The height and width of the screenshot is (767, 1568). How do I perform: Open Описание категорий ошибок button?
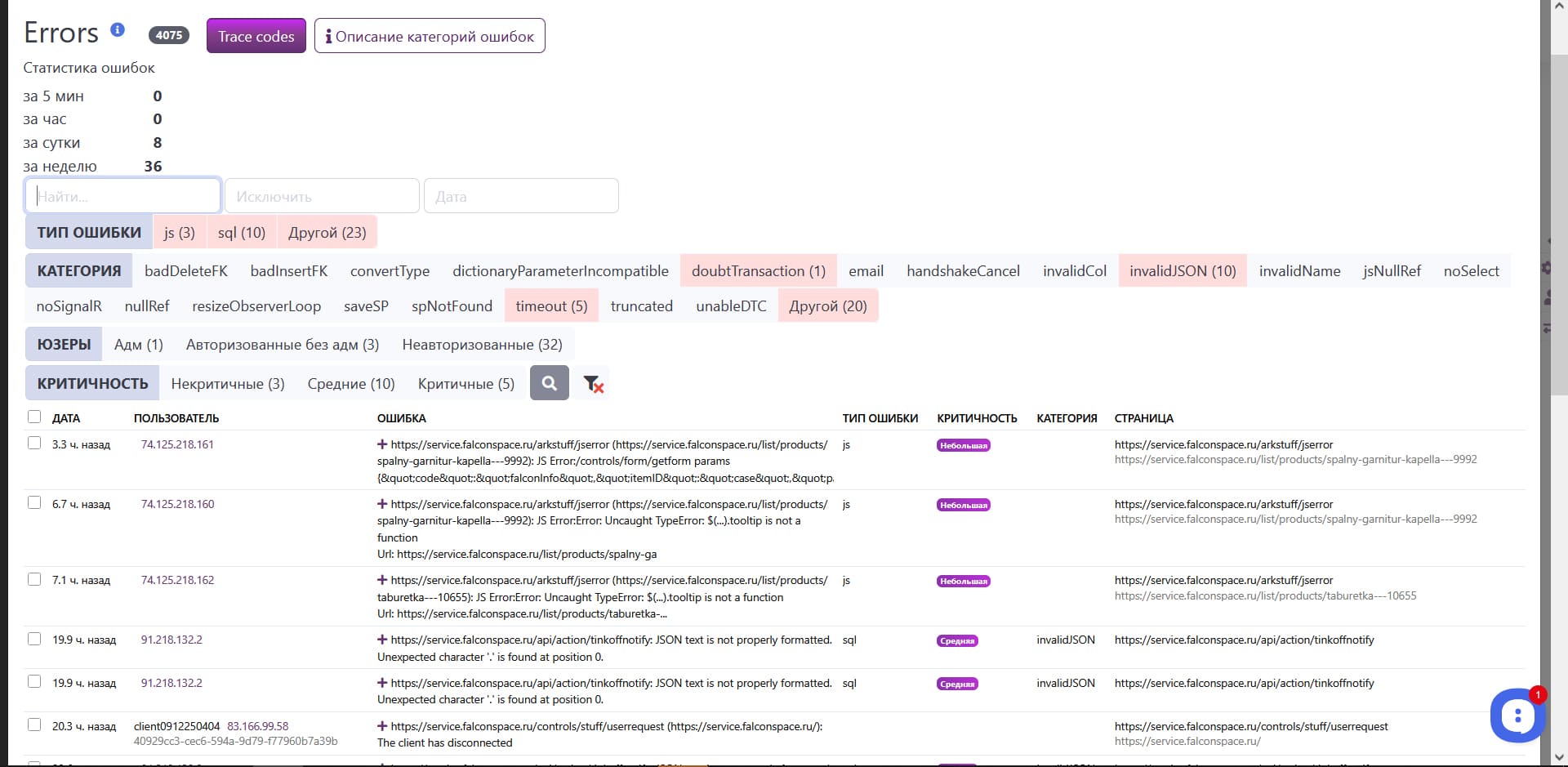click(430, 37)
